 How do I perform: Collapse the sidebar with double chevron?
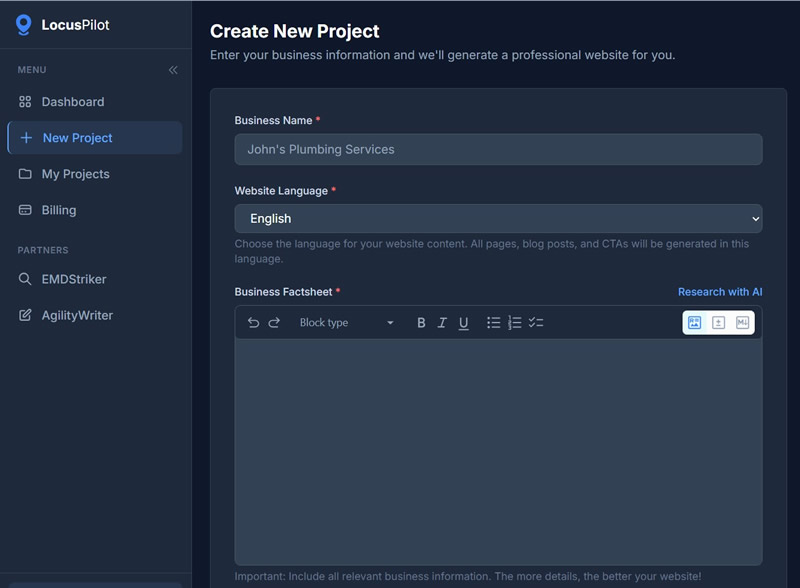click(x=173, y=70)
